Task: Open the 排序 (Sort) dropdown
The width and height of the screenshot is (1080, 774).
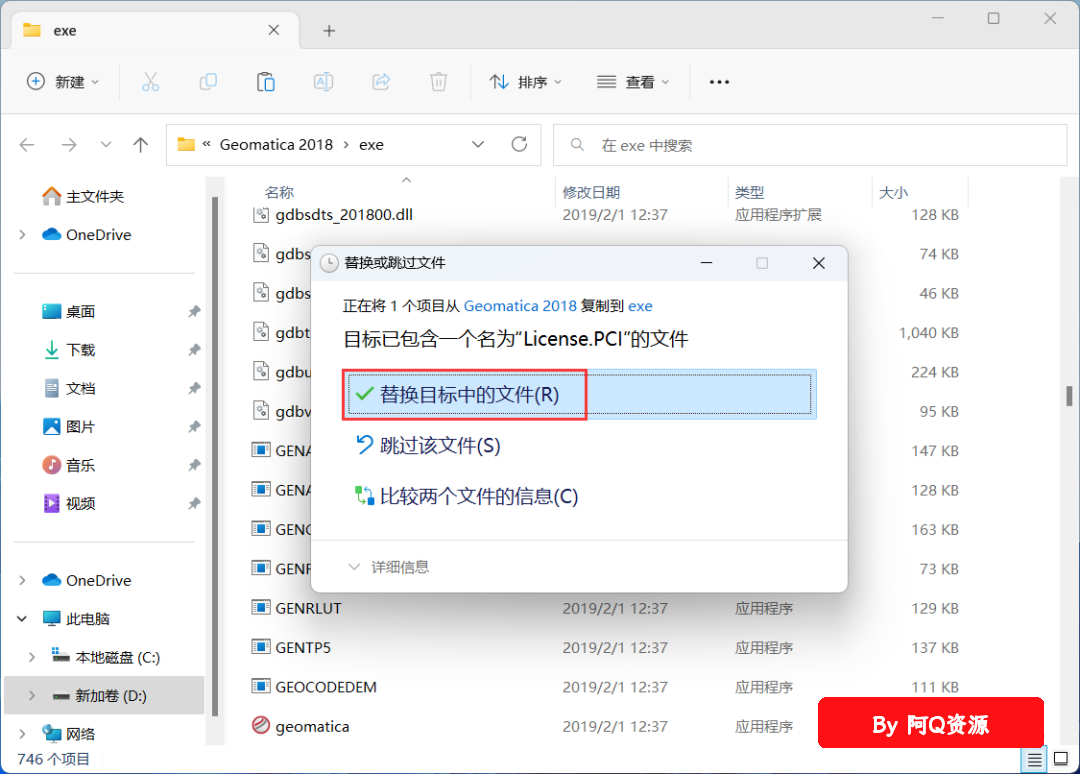Action: pos(526,82)
